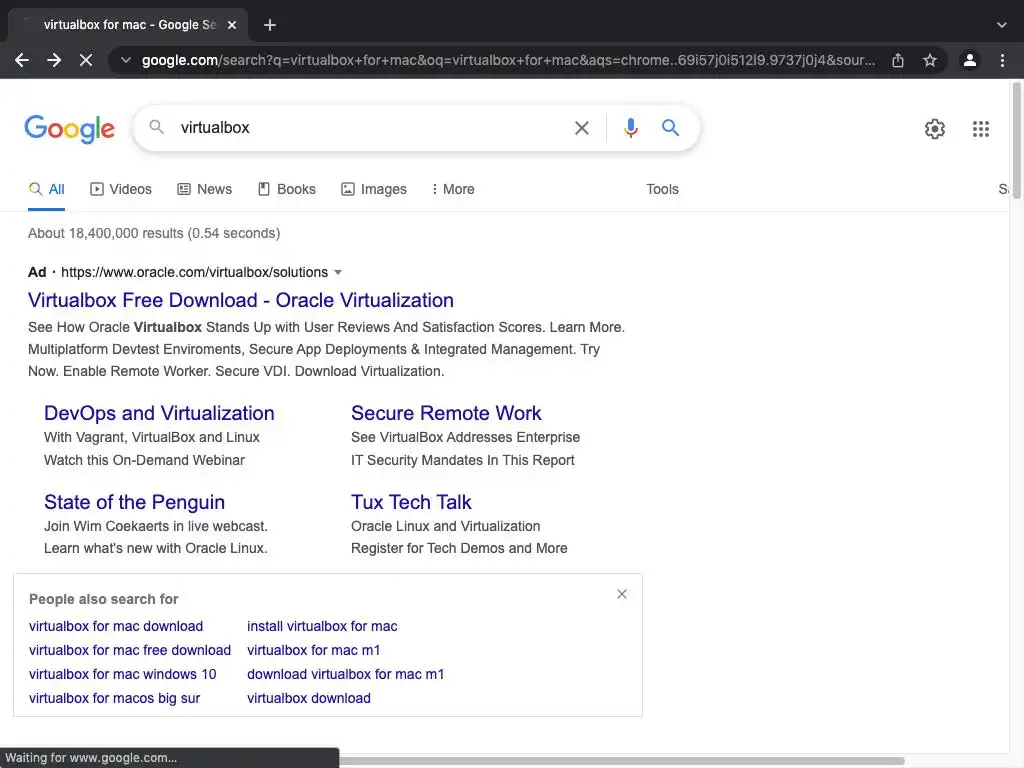Search virtualbox for macos big sur
The height and width of the screenshot is (768, 1024).
tap(114, 699)
